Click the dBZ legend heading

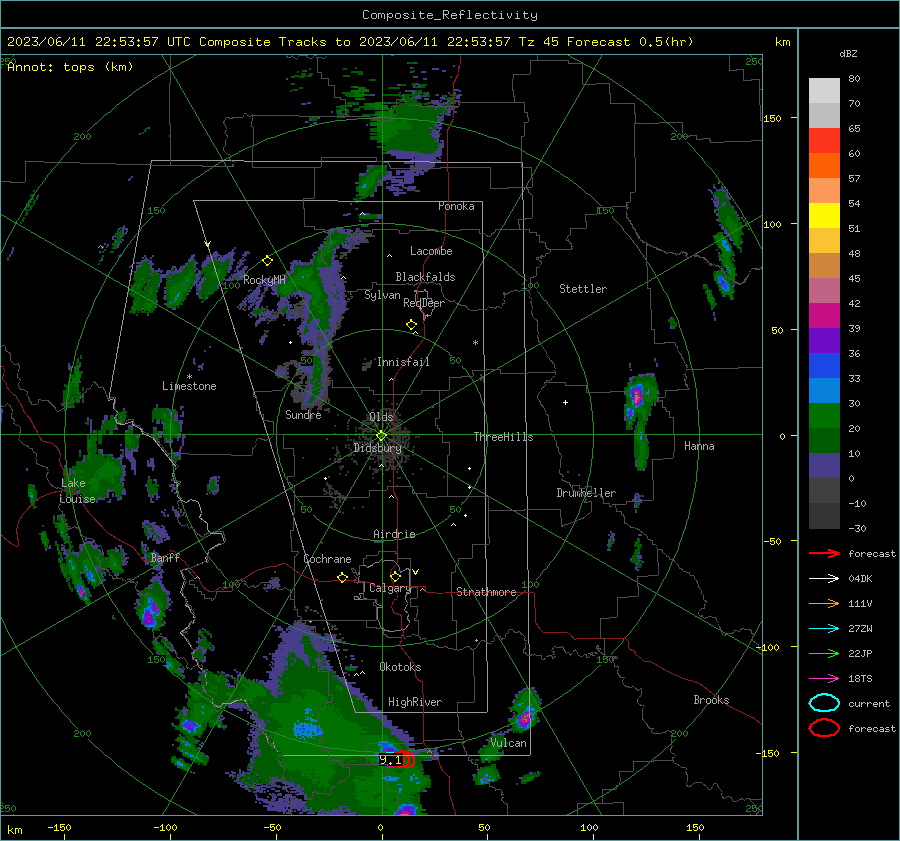[x=848, y=54]
